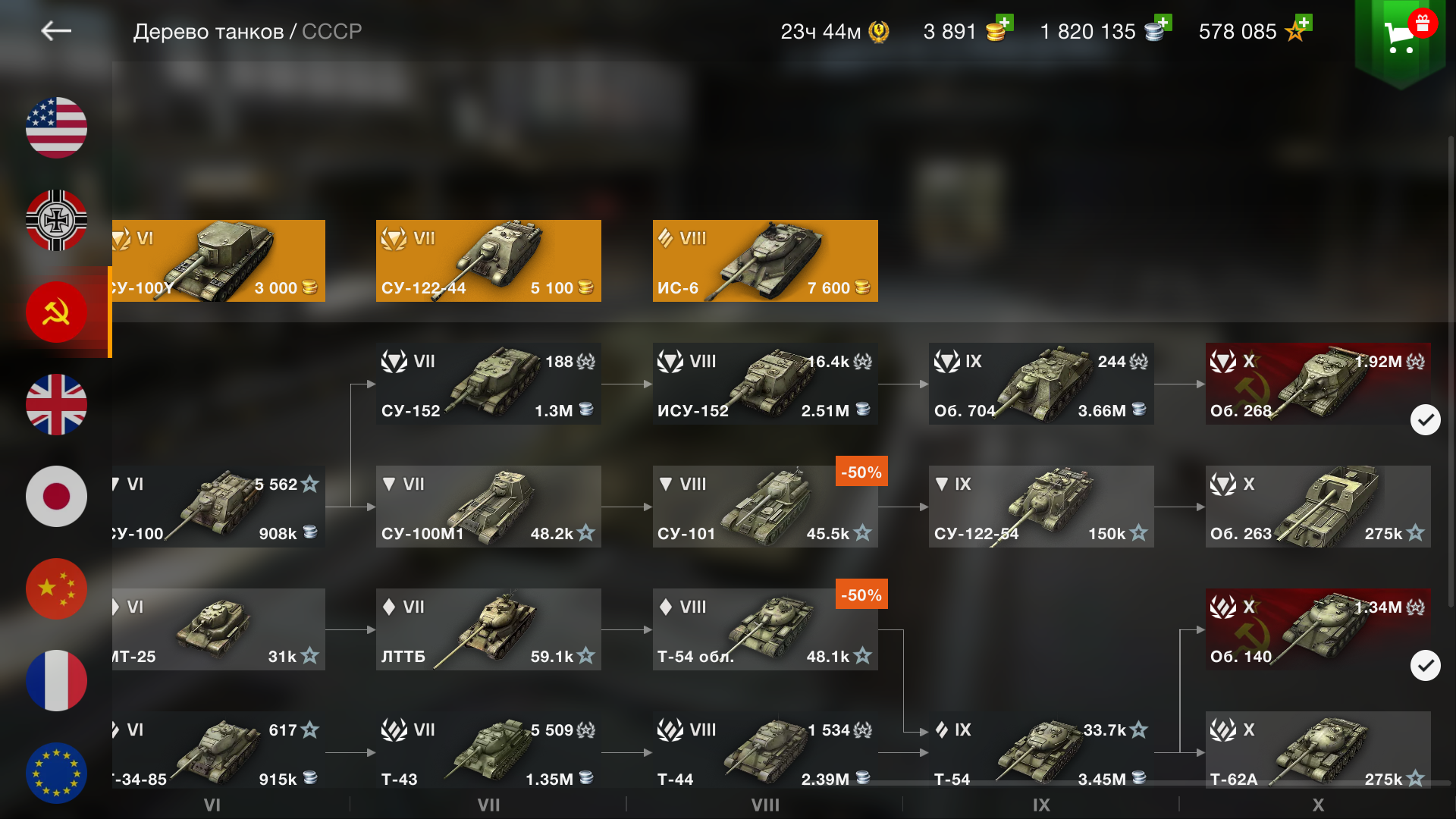
Task: Toggle the checkmark on Об. 268
Action: click(1426, 419)
